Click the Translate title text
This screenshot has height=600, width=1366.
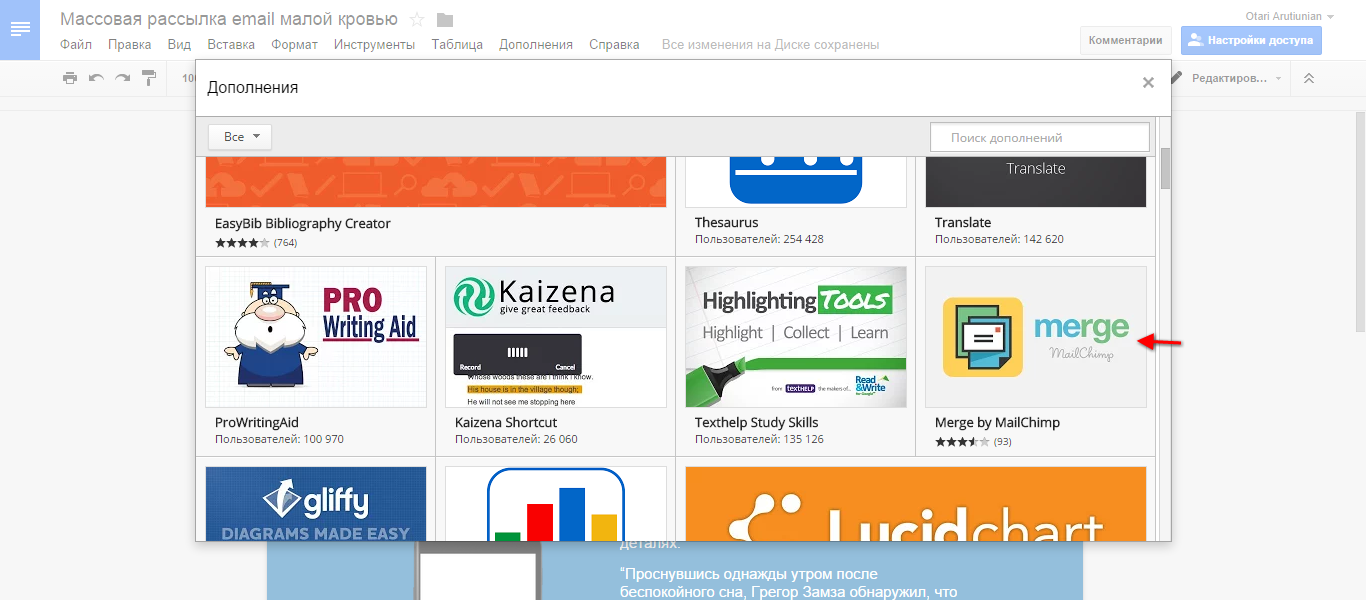(963, 223)
